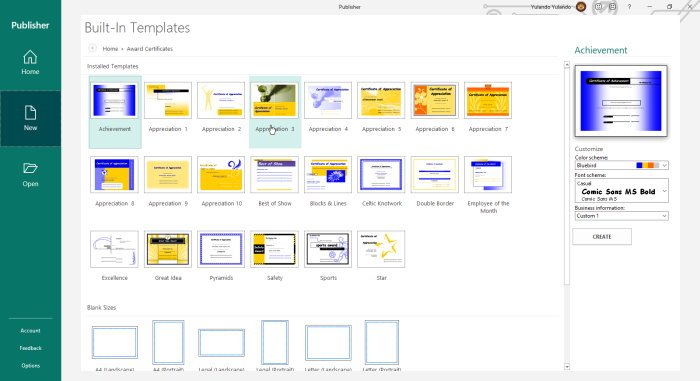The width and height of the screenshot is (700, 381).
Task: Click the template list scroll down arrow
Action: pos(567,367)
